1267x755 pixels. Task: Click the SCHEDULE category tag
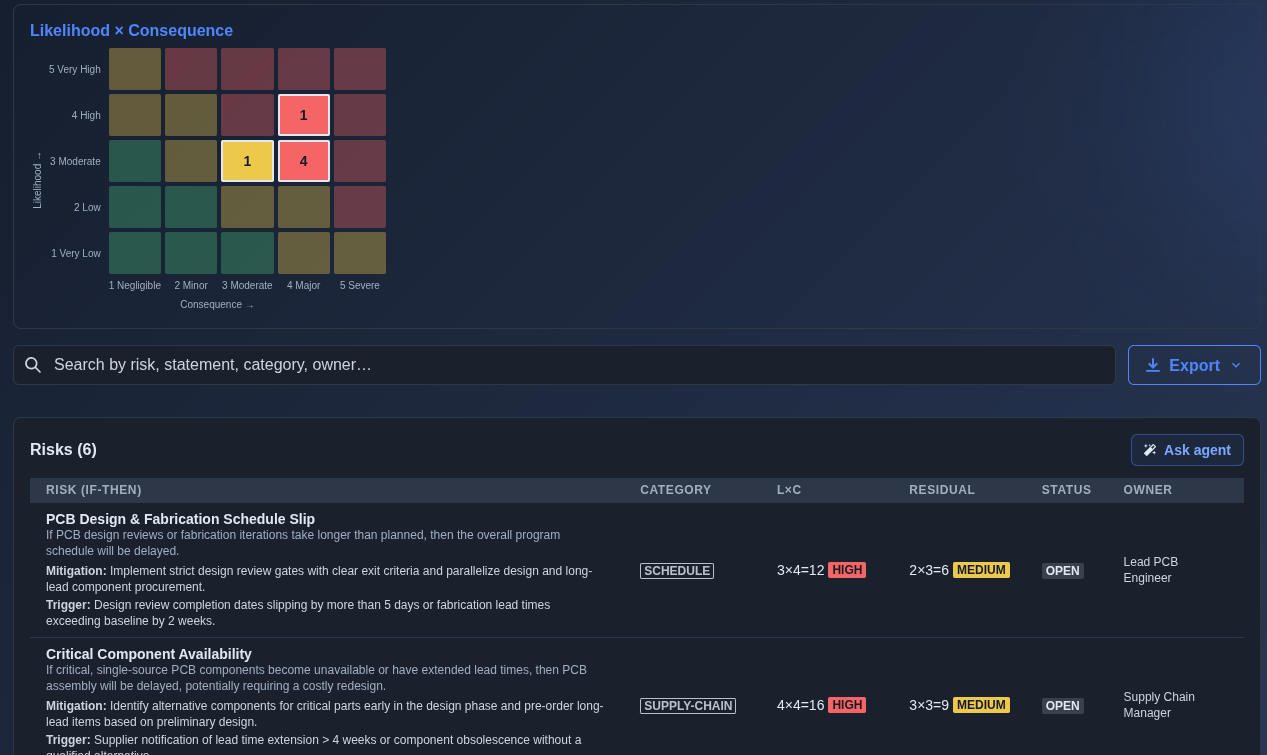click(x=677, y=571)
